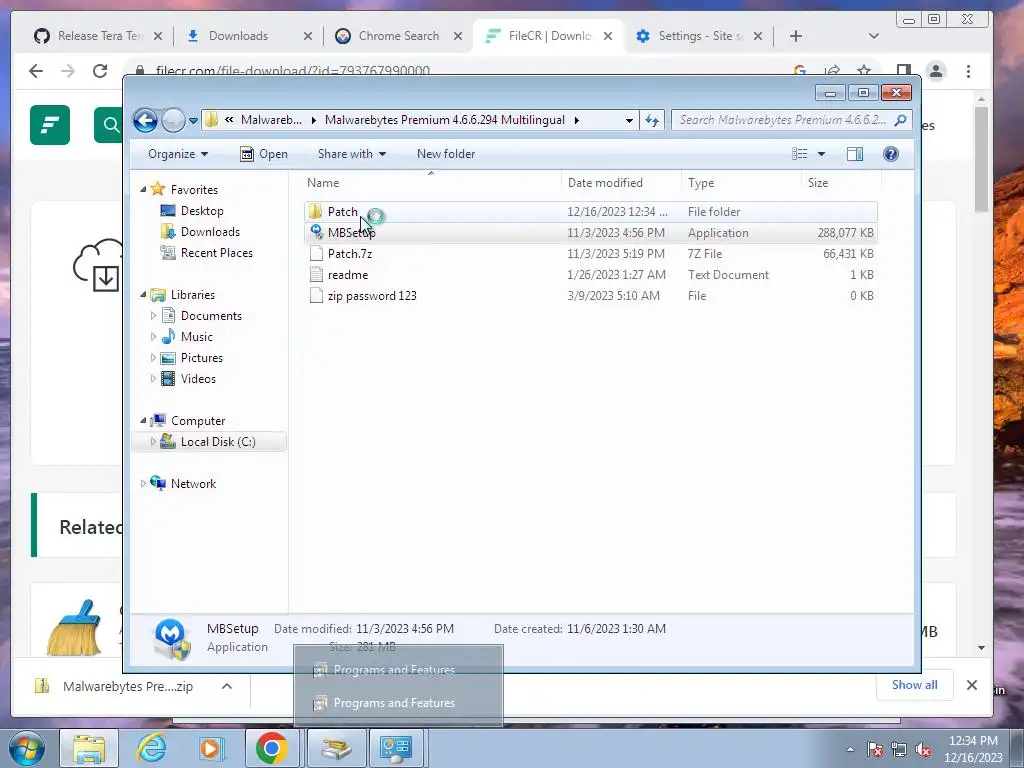Screen dimensions: 1024x768
Task: Open Chrome's three-dot menu
Action: click(x=968, y=71)
